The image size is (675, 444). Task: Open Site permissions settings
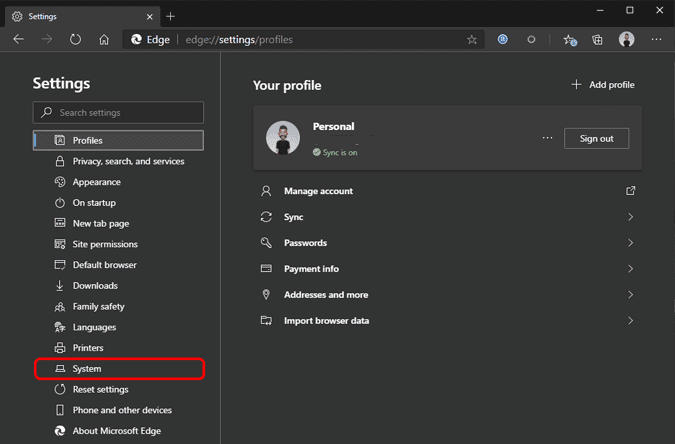(119, 244)
